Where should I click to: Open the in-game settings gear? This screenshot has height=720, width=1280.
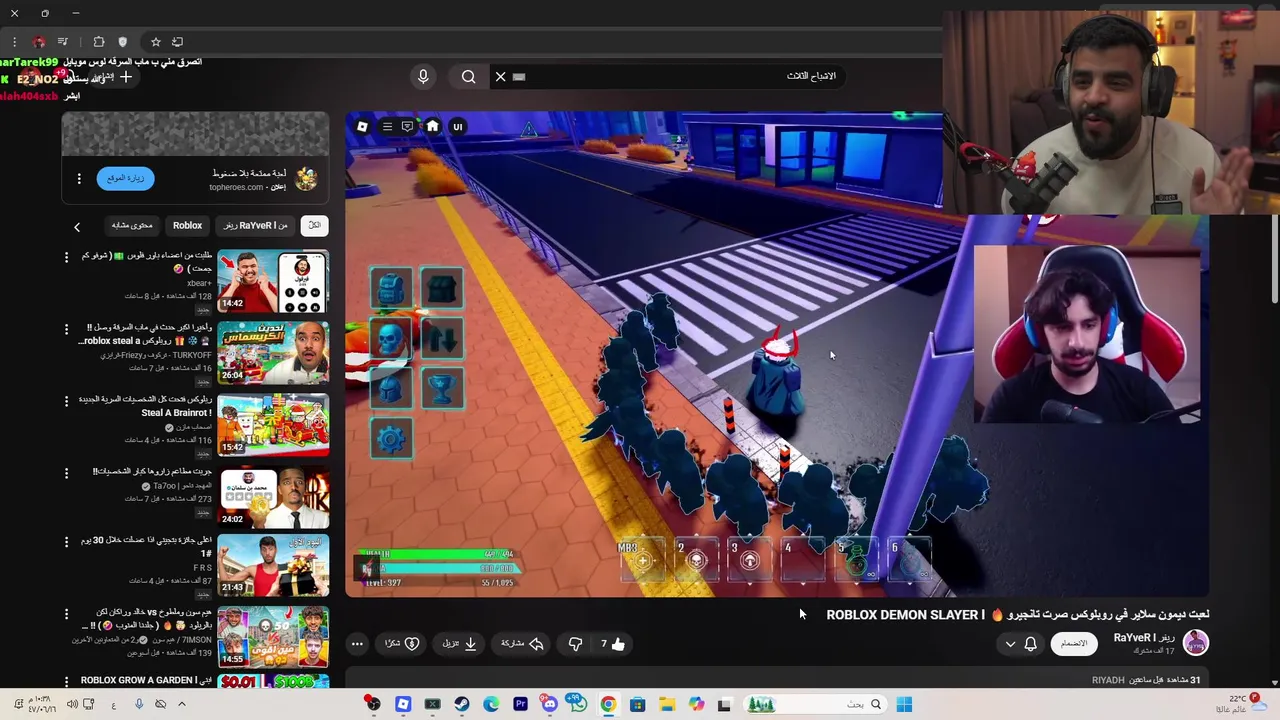click(x=391, y=439)
